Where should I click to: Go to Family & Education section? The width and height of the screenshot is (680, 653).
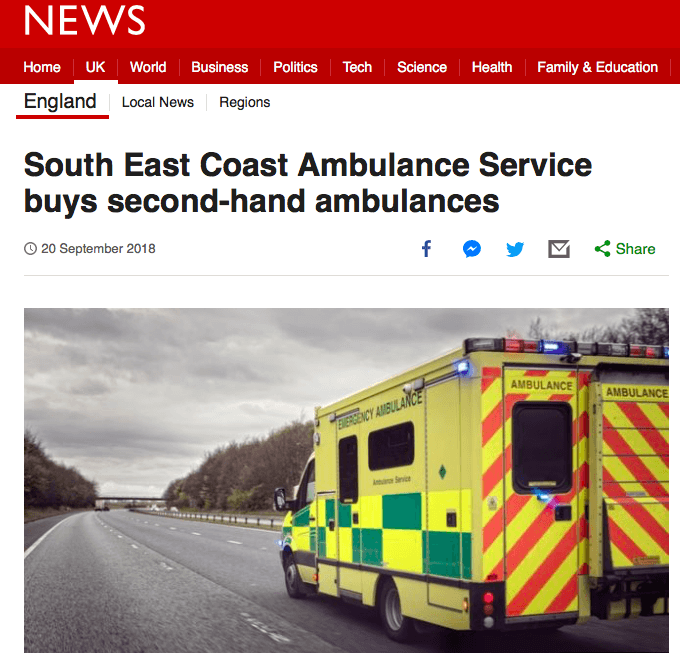coord(597,67)
